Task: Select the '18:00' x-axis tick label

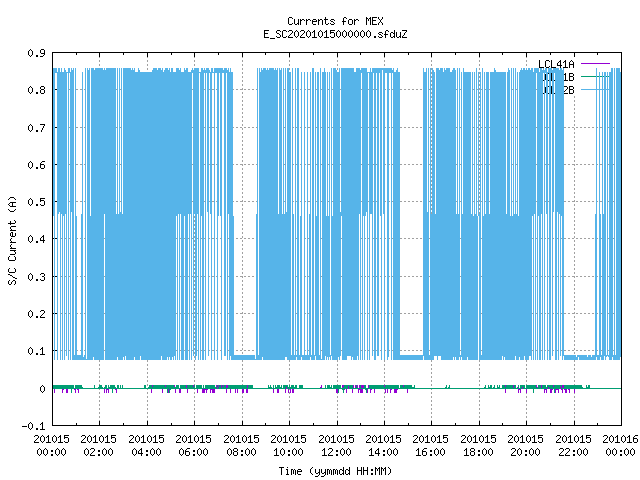Action: point(478,452)
